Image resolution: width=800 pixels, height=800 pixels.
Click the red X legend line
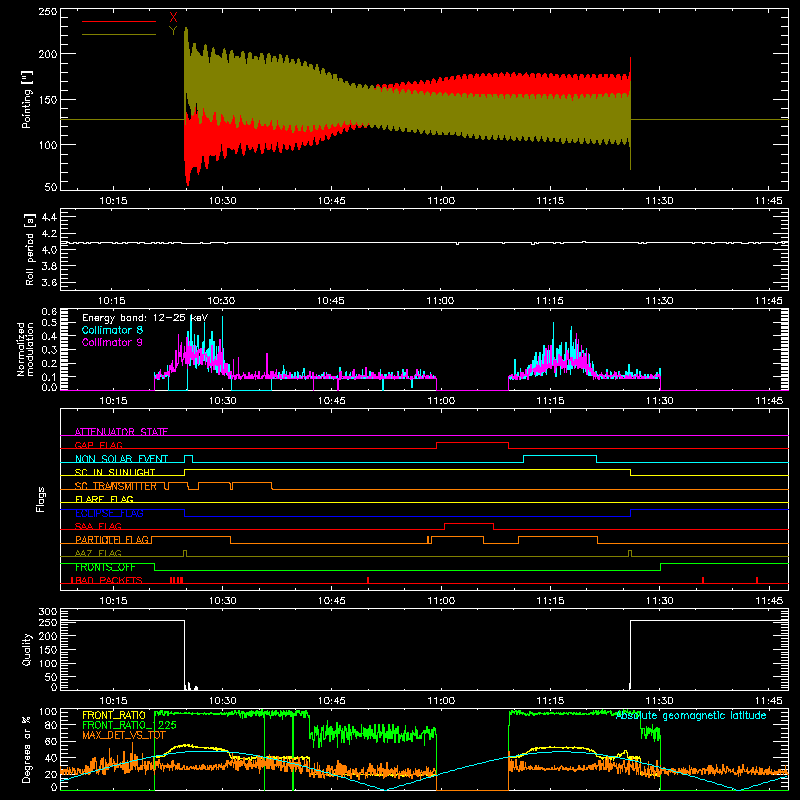click(x=119, y=21)
